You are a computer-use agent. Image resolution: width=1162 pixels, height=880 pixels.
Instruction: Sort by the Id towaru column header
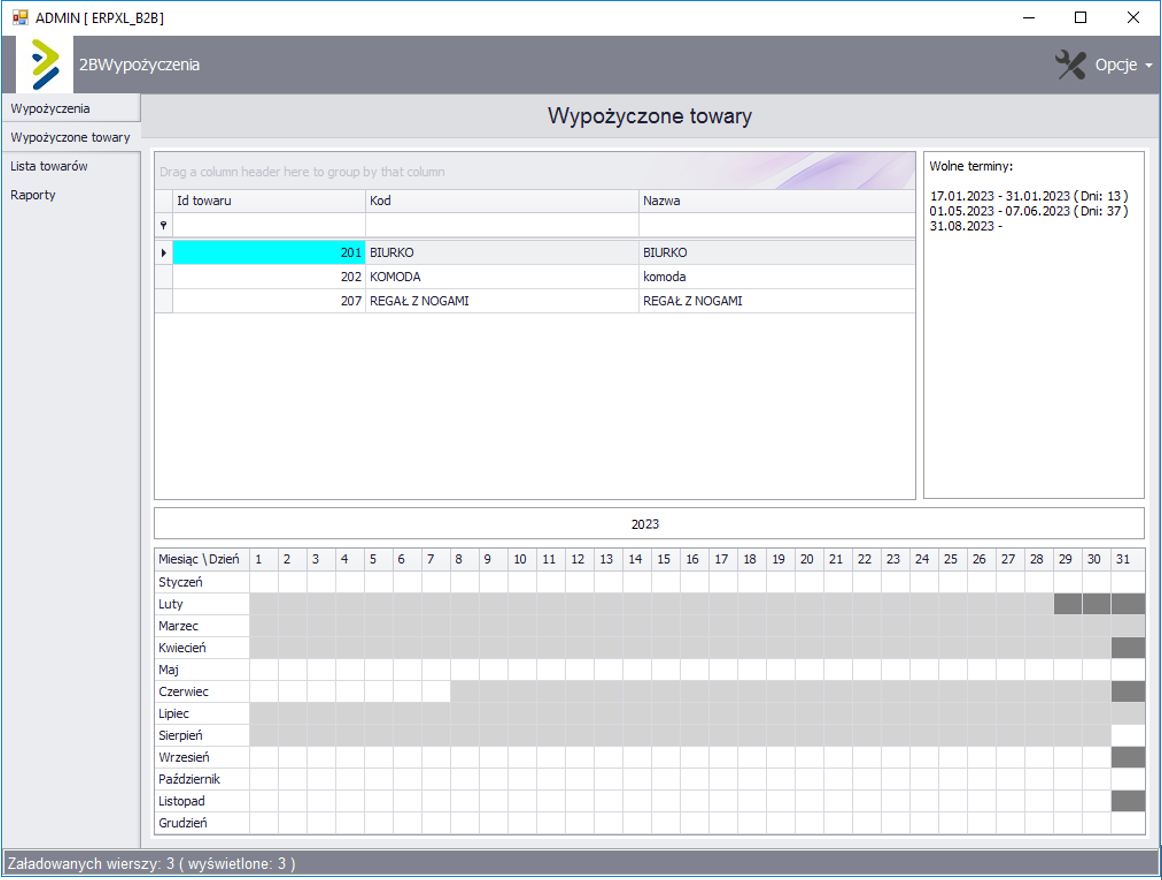(269, 201)
